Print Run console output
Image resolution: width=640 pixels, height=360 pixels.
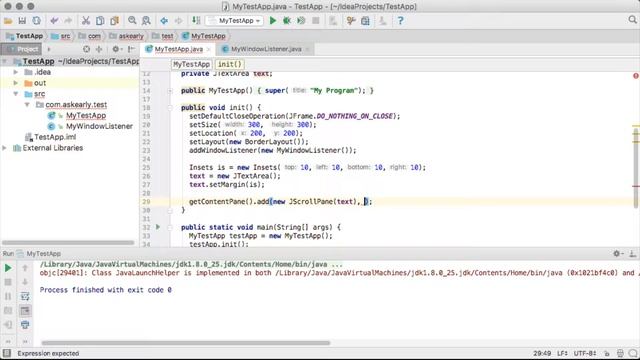coord(25,325)
